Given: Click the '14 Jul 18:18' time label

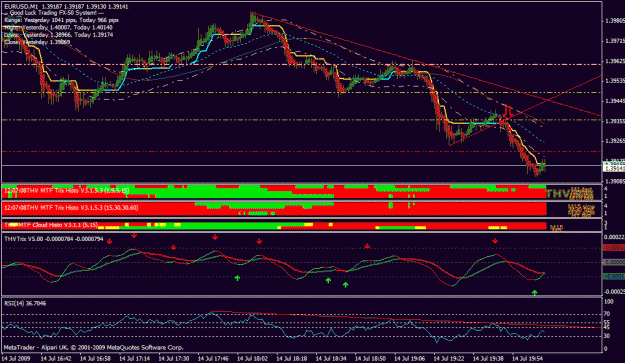Looking at the screenshot, I should tap(292, 358).
